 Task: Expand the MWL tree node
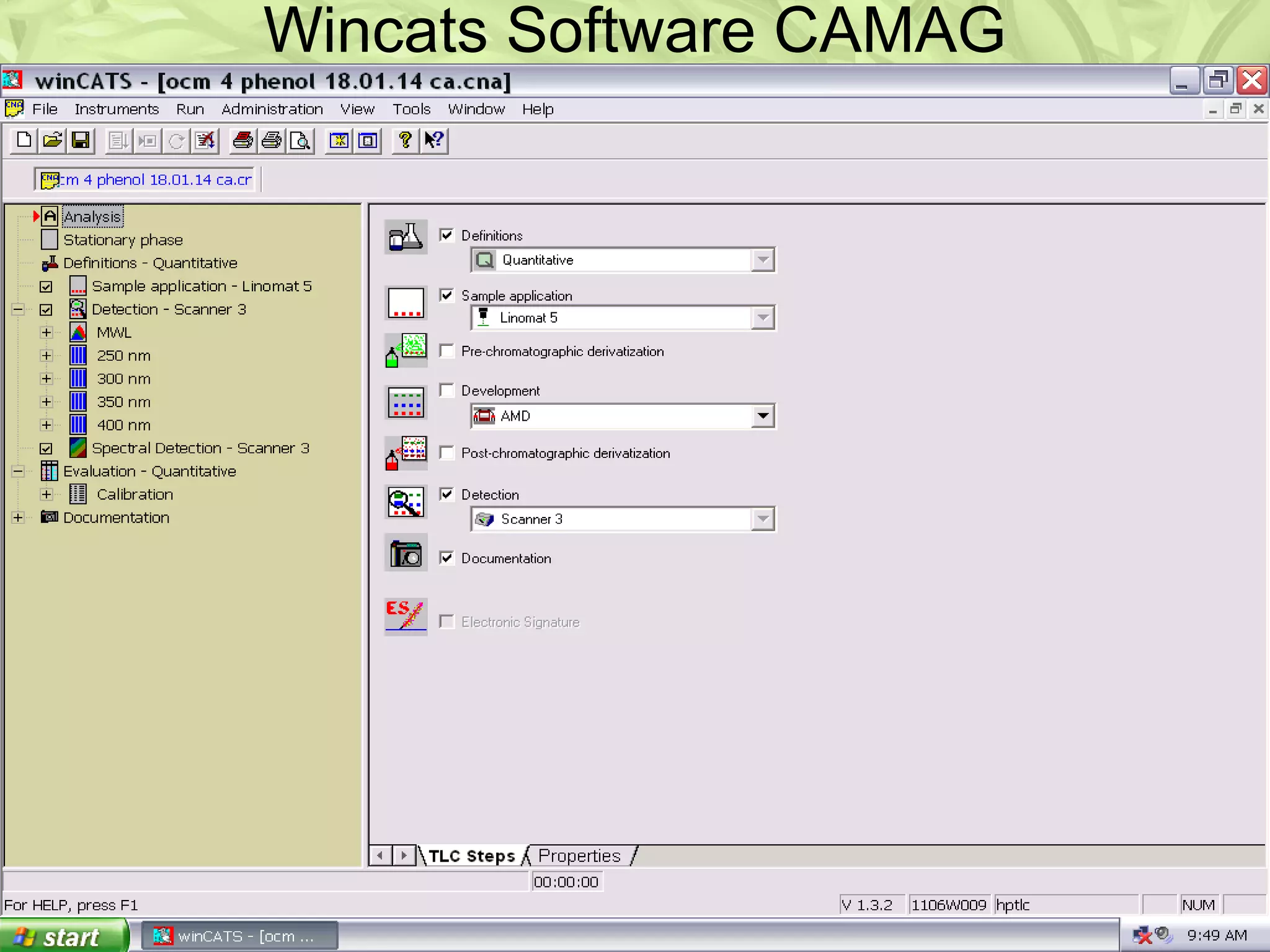(x=47, y=333)
